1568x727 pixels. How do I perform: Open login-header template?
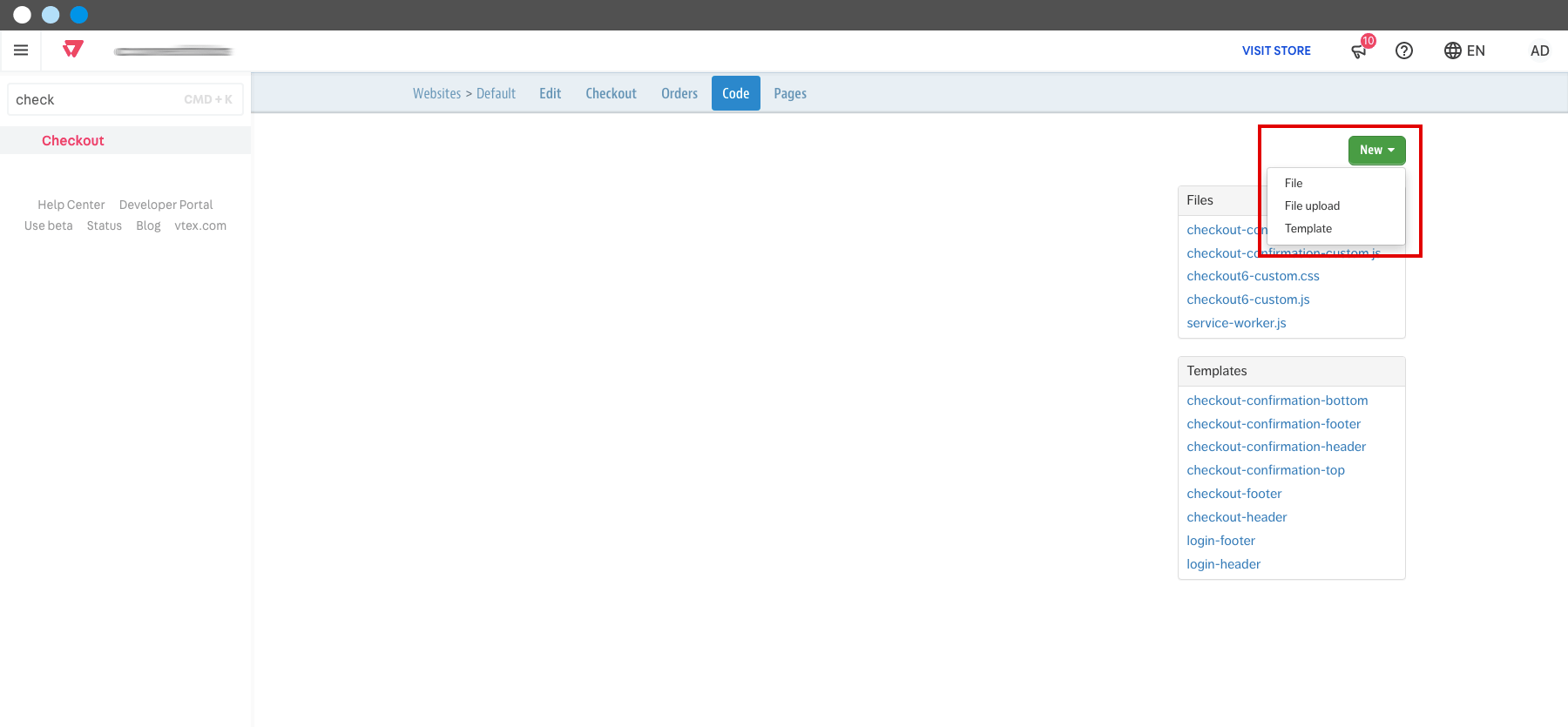click(x=1223, y=564)
